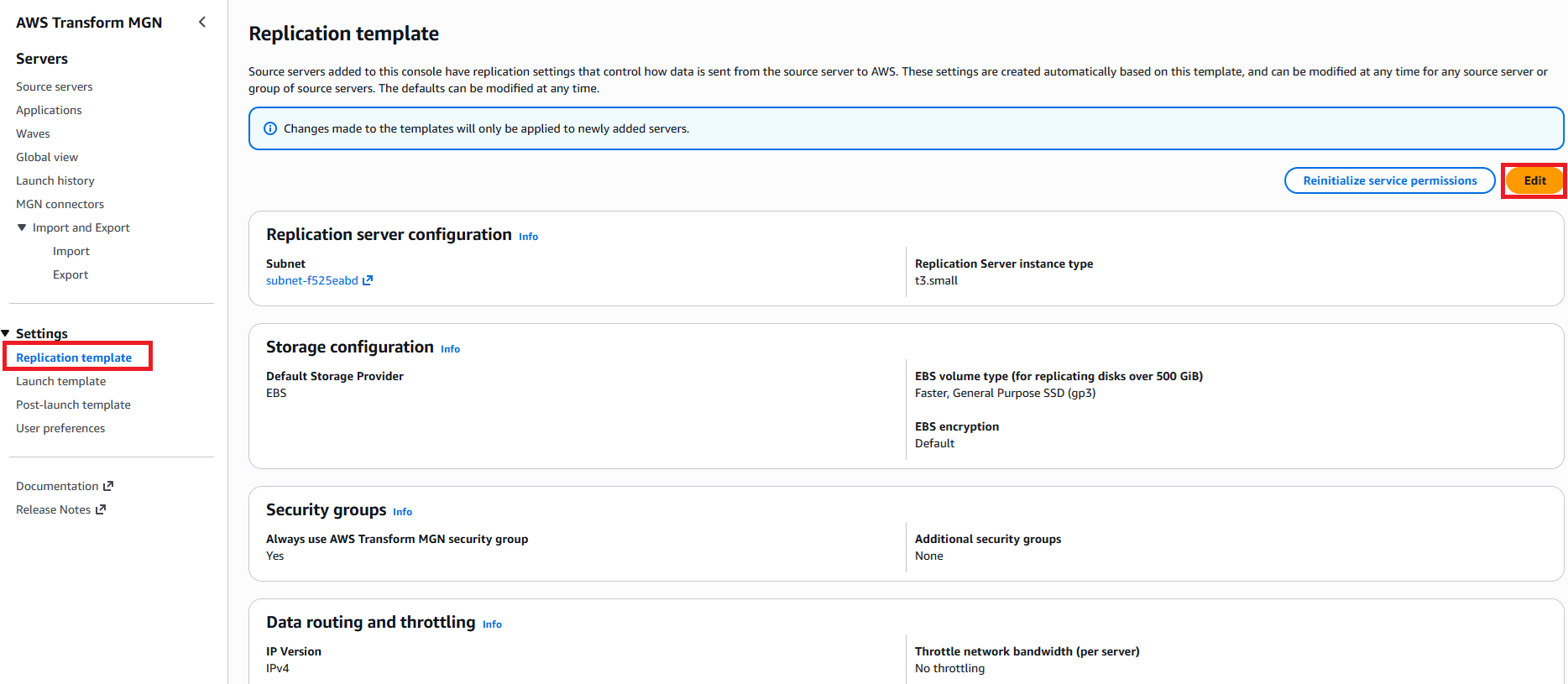Click the Additional security groups 'None' value
The width and height of the screenshot is (1568, 684).
pos(929,556)
